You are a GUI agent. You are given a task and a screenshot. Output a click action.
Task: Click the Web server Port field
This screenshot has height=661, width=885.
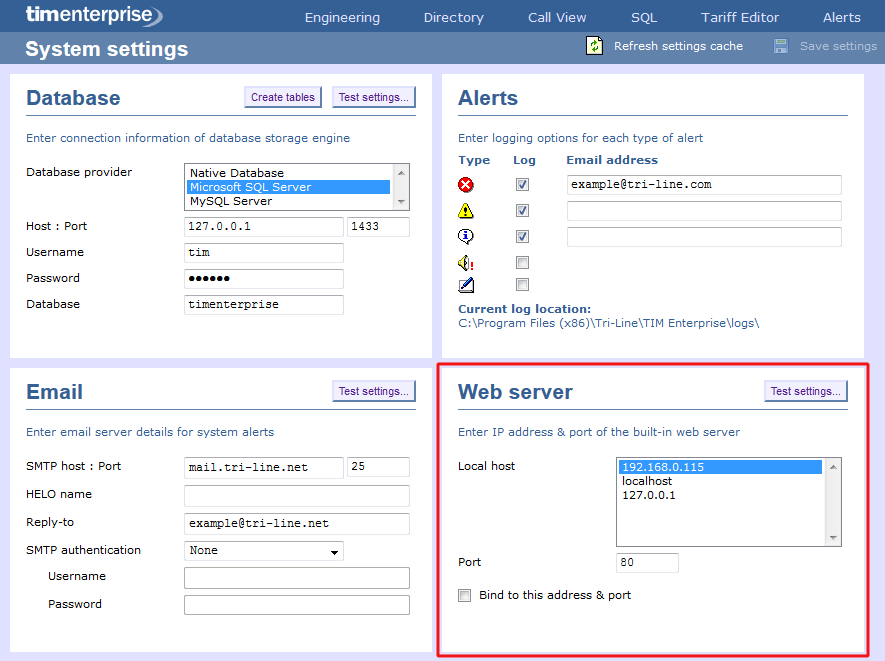647,563
